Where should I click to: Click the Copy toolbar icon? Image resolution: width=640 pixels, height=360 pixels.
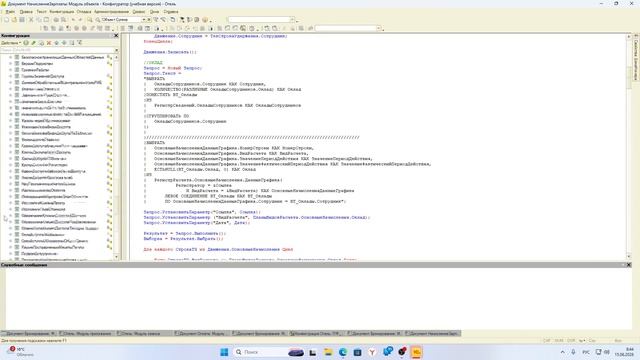(x=39, y=20)
